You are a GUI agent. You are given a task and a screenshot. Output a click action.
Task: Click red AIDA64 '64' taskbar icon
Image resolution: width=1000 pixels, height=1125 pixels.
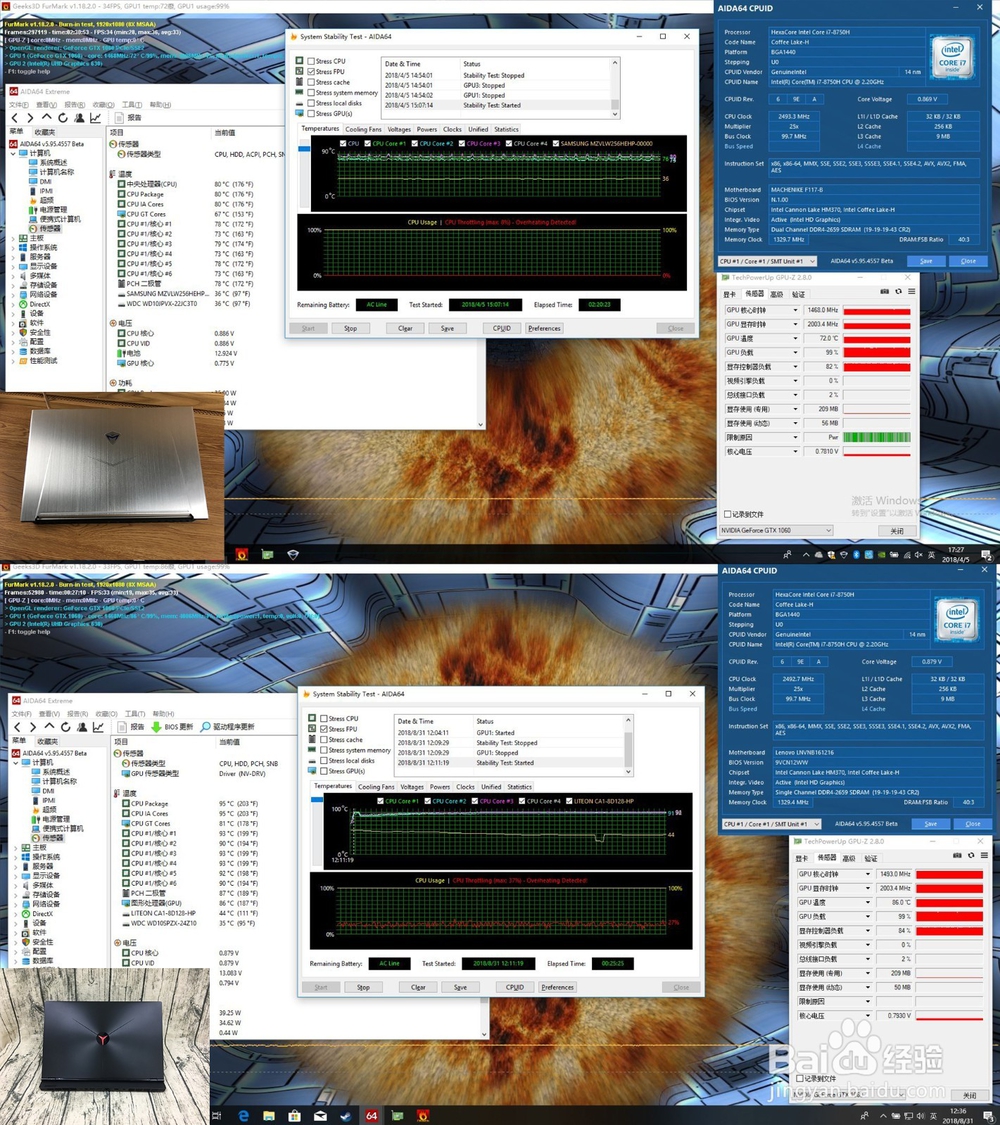point(372,1116)
